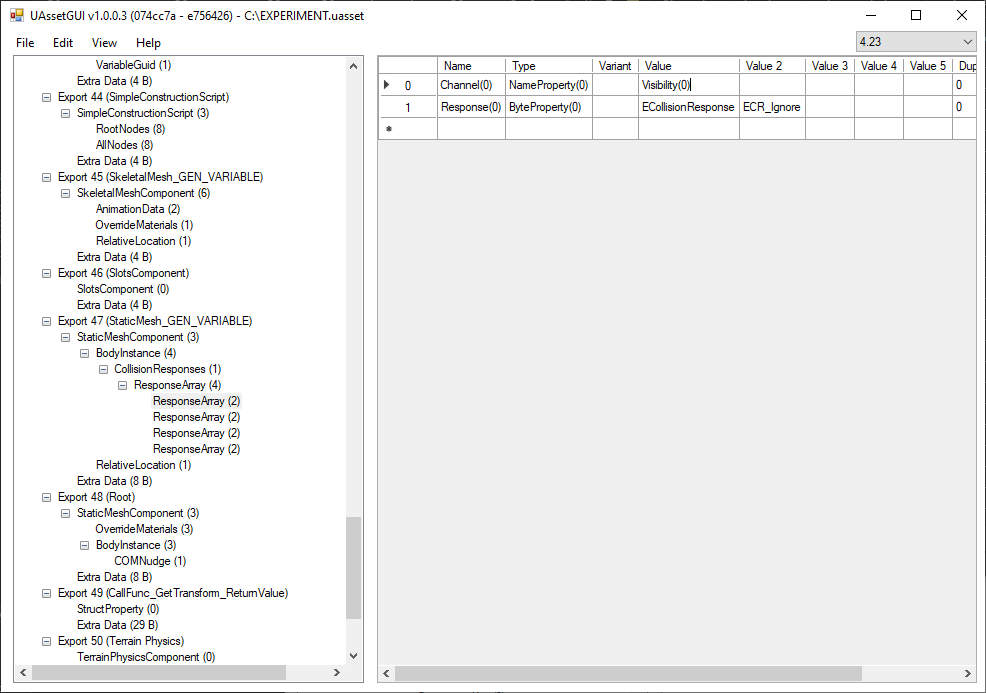Viewport: 986px width, 693px height.
Task: Click grid horizontal scroll right arrow
Action: coord(967,674)
